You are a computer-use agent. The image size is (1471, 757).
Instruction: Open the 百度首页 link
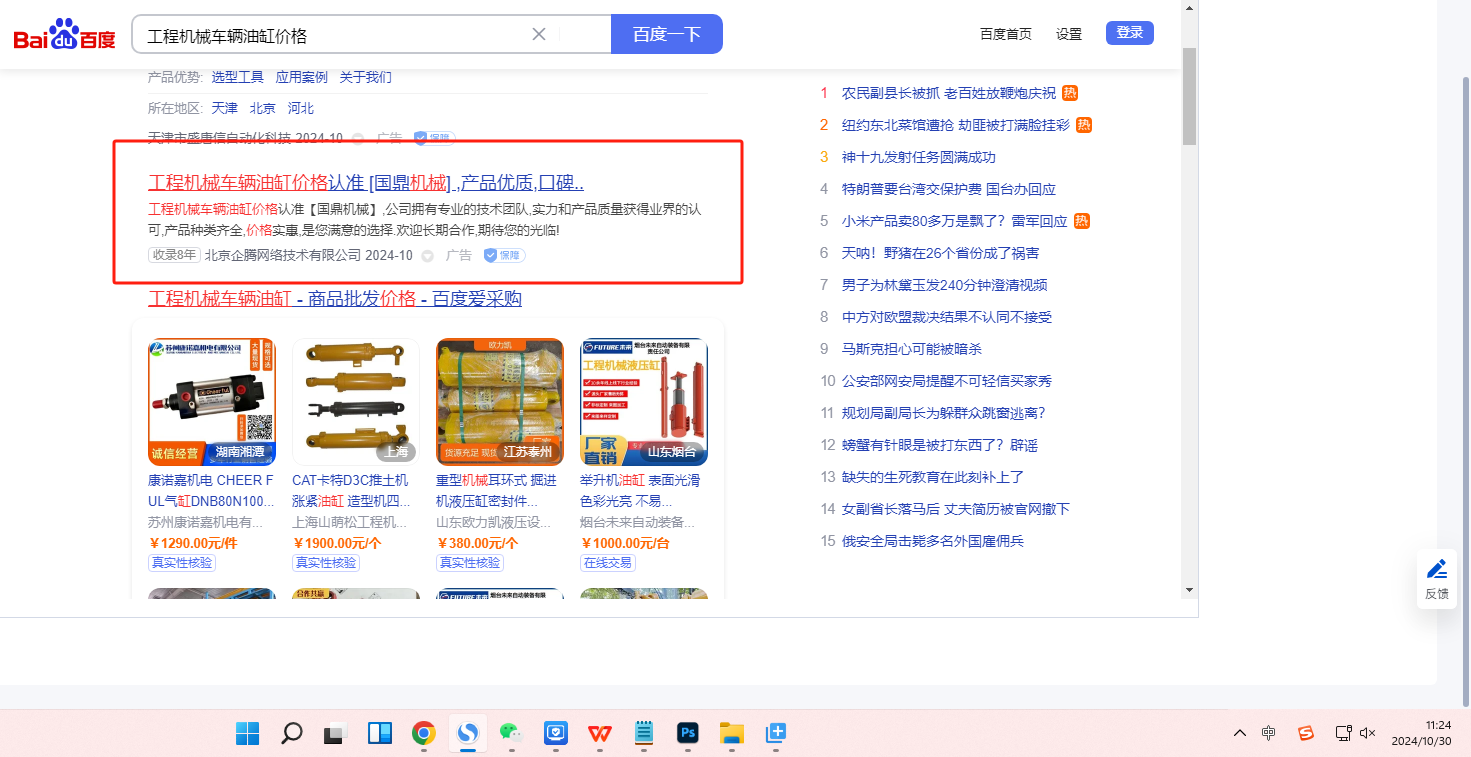pos(1006,34)
